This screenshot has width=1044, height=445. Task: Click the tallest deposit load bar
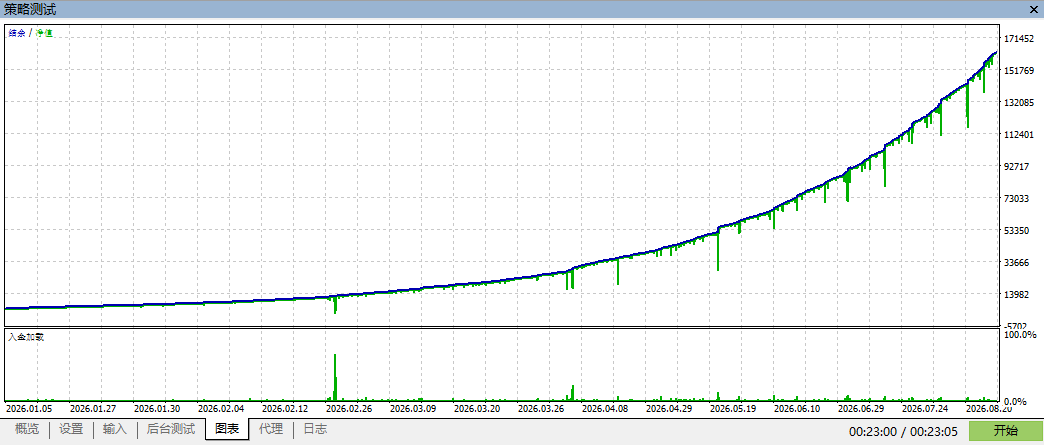(335, 377)
